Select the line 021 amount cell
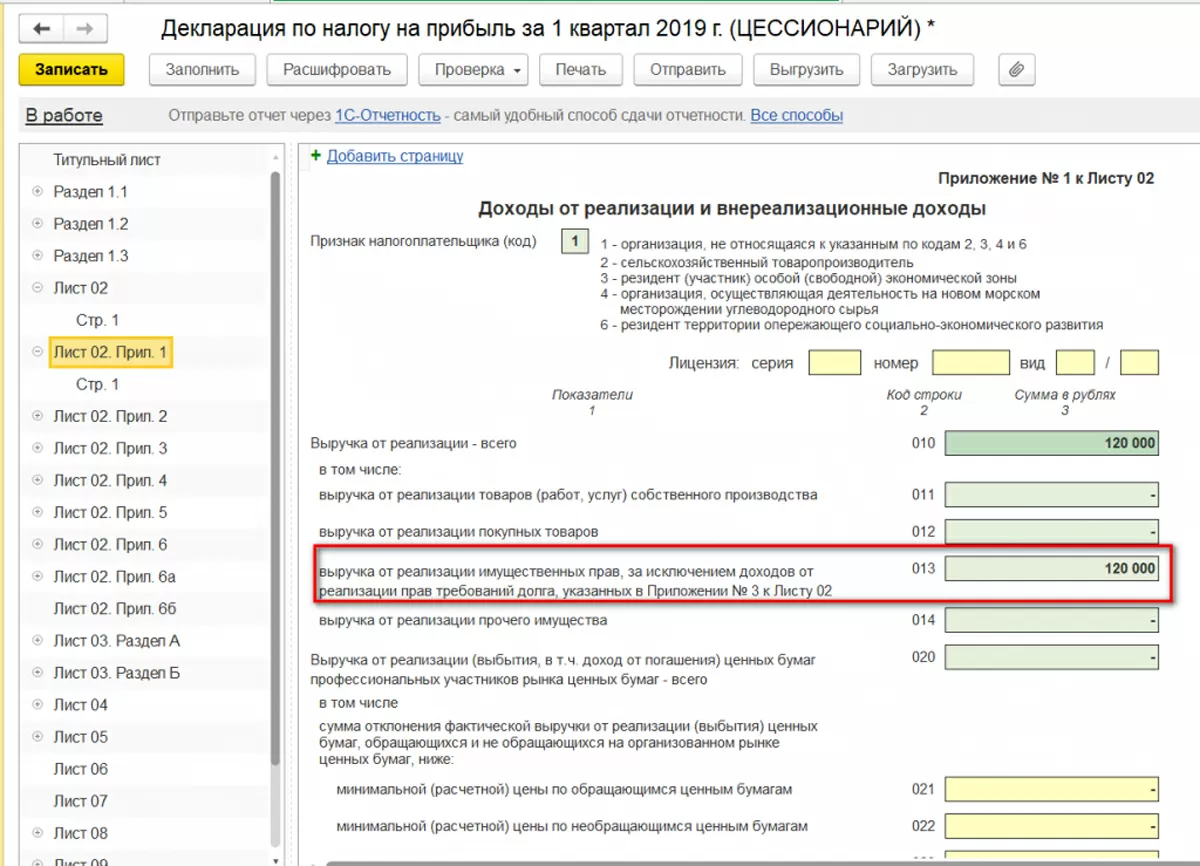This screenshot has width=1200, height=866. click(x=1052, y=790)
